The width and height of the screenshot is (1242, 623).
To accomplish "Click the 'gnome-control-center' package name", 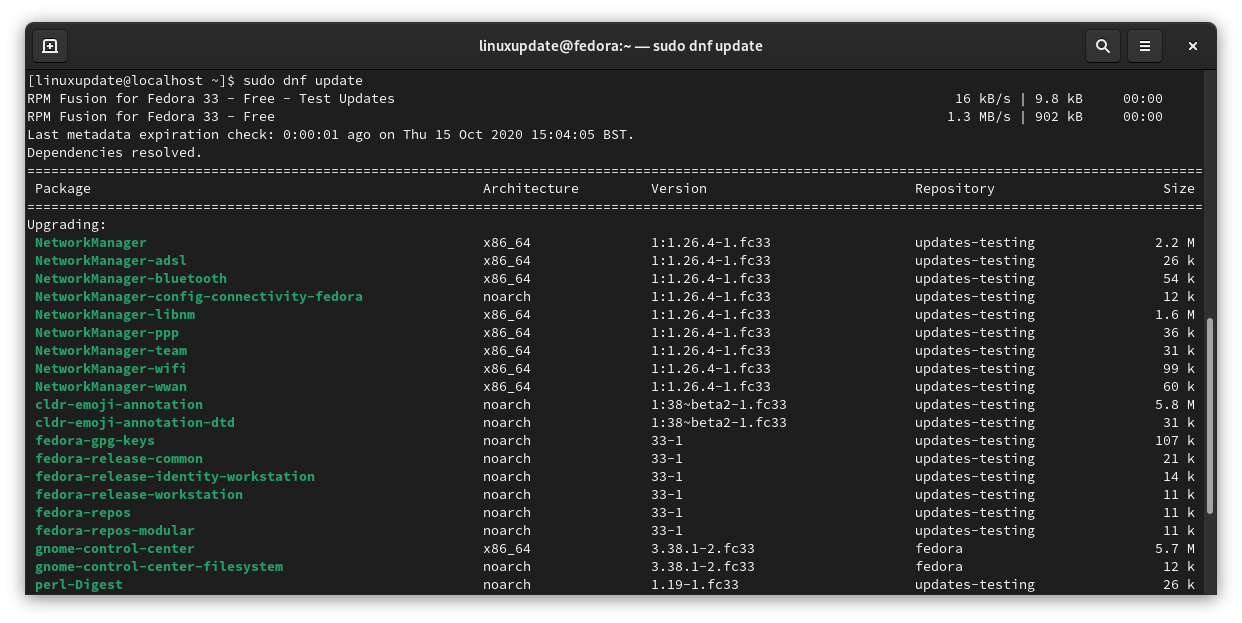I will pyautogui.click(x=115, y=548).
